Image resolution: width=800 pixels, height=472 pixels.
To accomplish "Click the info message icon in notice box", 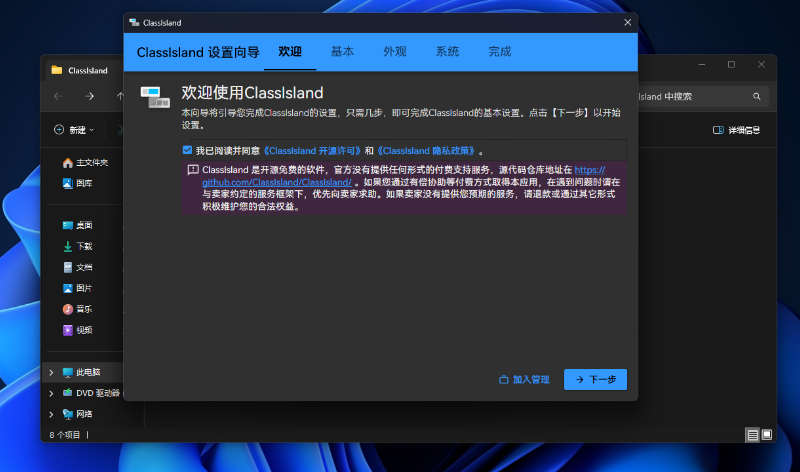I will [x=193, y=170].
